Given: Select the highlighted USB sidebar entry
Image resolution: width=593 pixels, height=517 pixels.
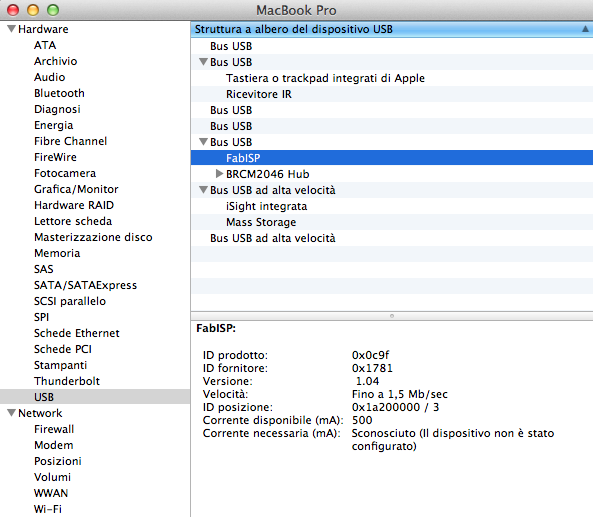Looking at the screenshot, I should pos(95,397).
